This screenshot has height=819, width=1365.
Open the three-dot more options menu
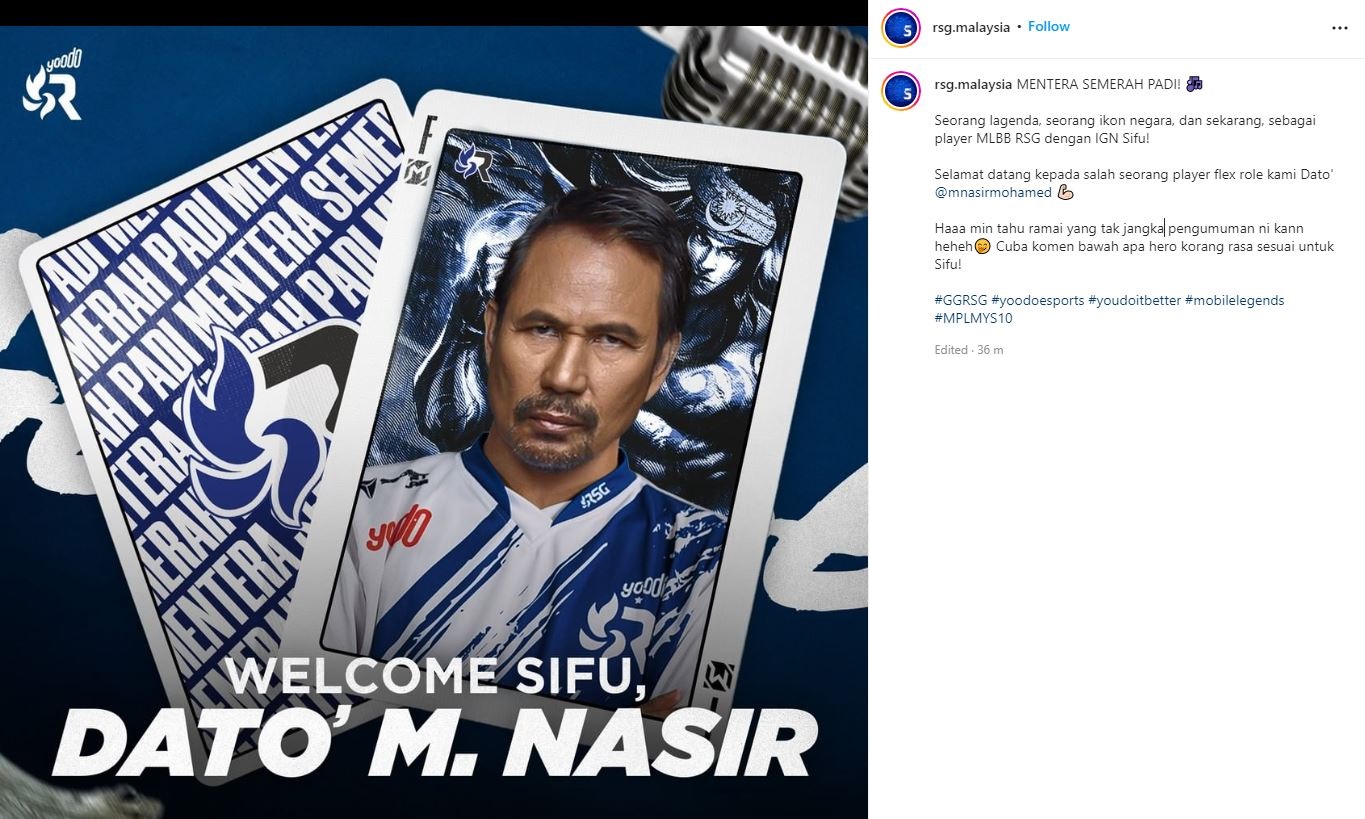coord(1340,28)
